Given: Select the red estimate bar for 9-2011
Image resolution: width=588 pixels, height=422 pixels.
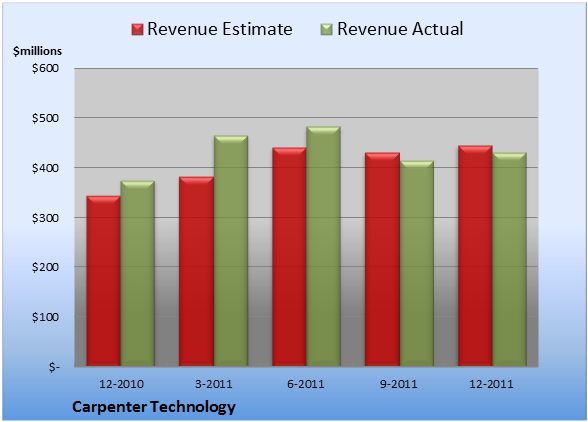Looking at the screenshot, I should [x=382, y=259].
